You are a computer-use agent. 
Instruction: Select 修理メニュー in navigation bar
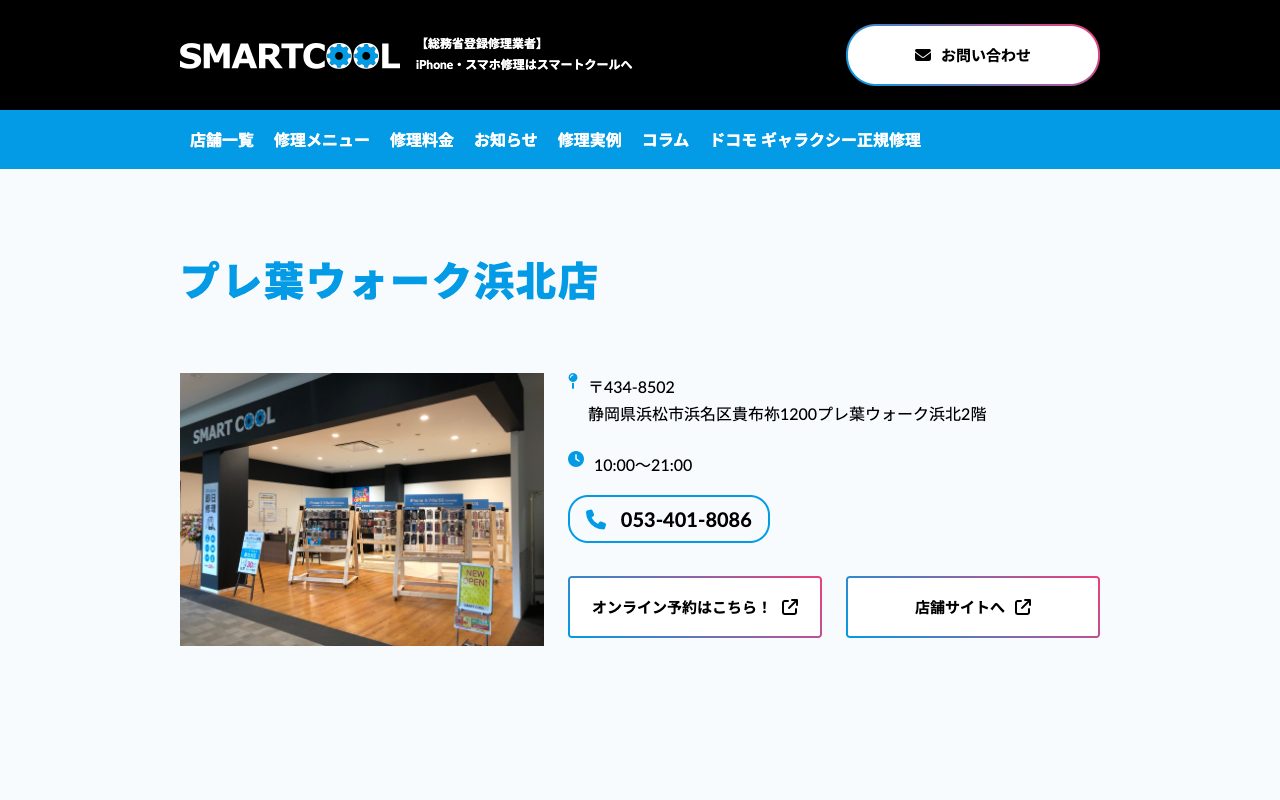coord(322,140)
